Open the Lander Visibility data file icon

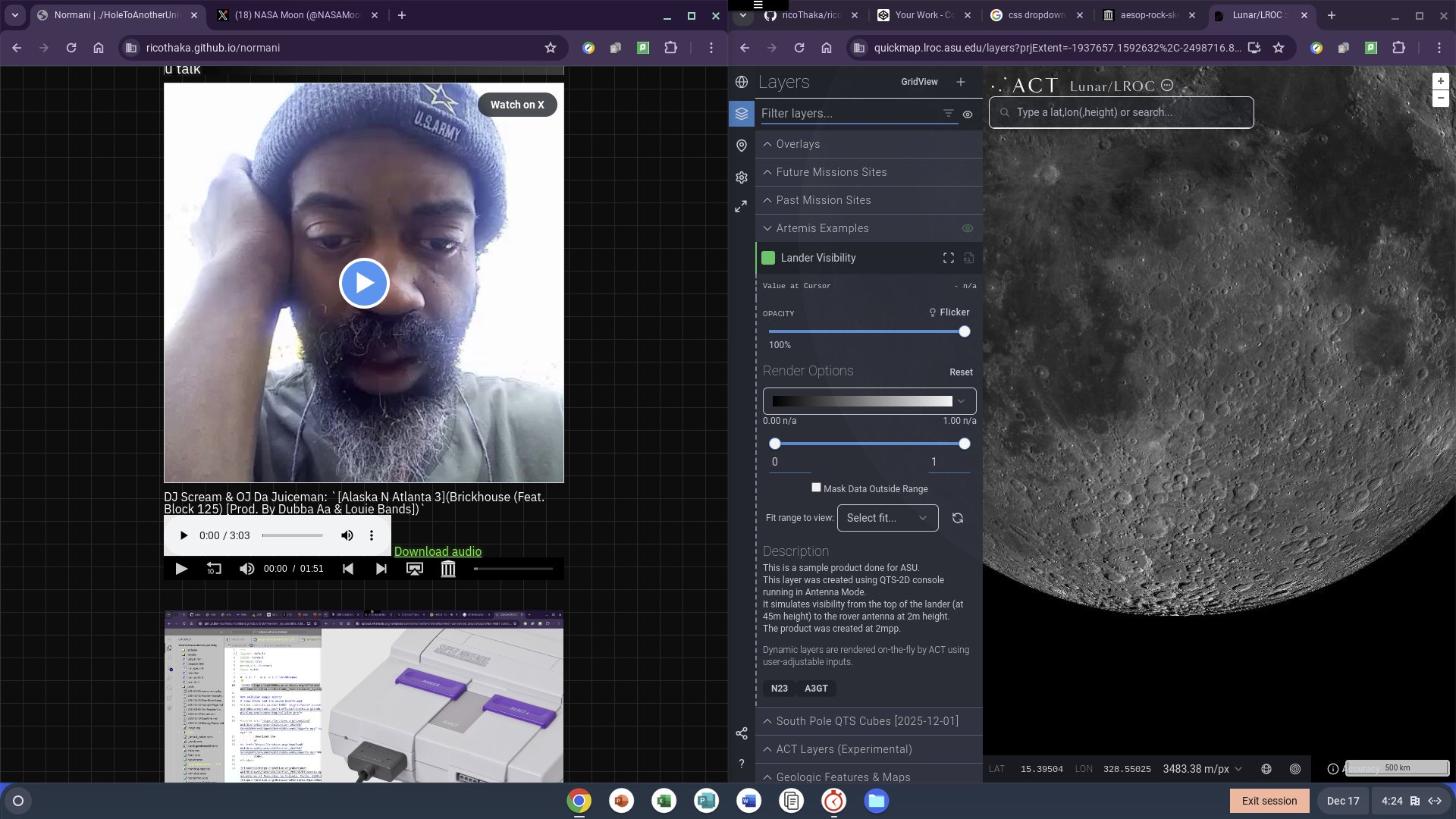pos(968,258)
